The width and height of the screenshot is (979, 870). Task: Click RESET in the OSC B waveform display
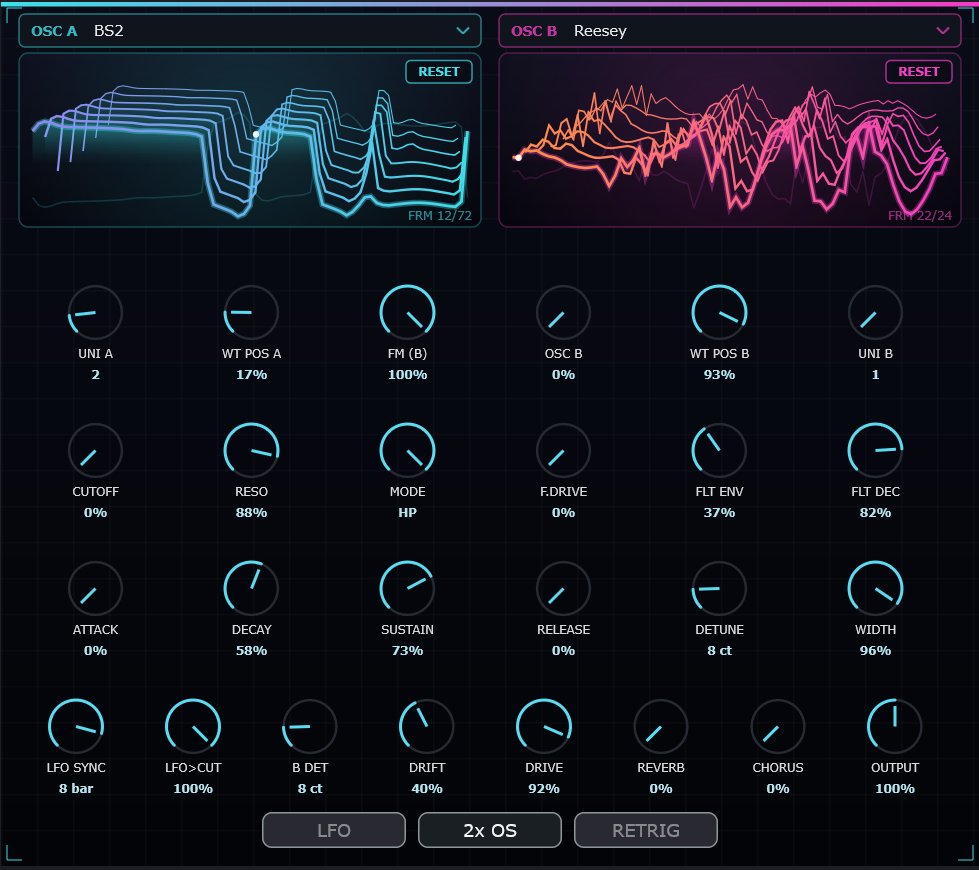(x=918, y=72)
